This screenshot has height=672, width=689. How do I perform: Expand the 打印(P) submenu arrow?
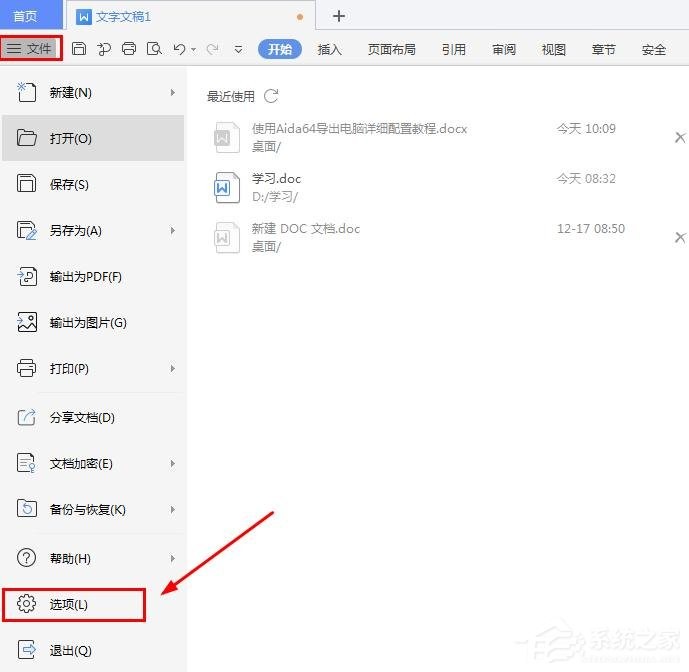pyautogui.click(x=173, y=368)
